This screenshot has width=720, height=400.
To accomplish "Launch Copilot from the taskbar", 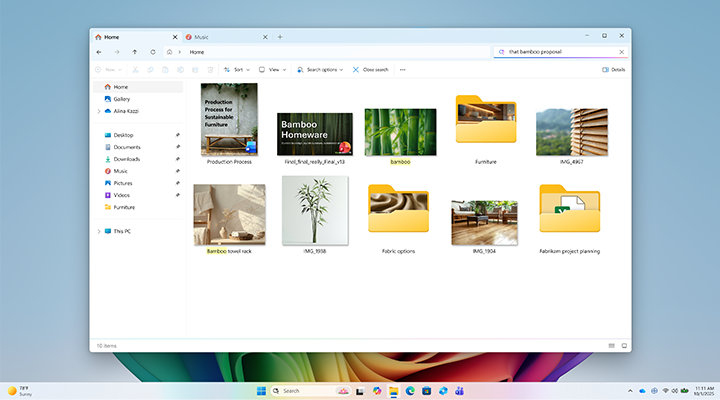I will tap(377, 391).
